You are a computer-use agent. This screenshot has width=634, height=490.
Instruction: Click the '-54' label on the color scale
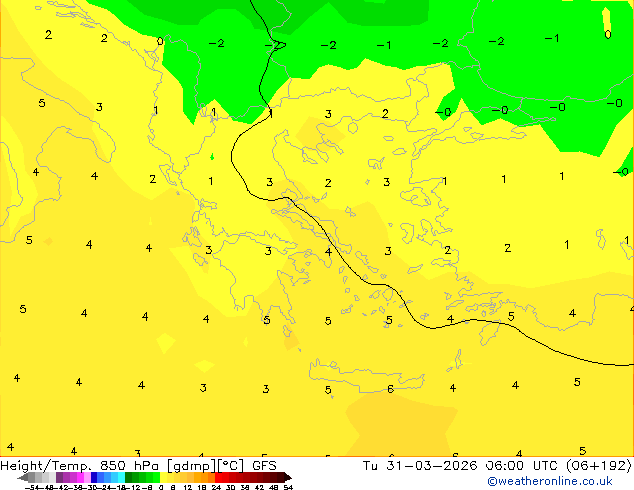pos(32,487)
